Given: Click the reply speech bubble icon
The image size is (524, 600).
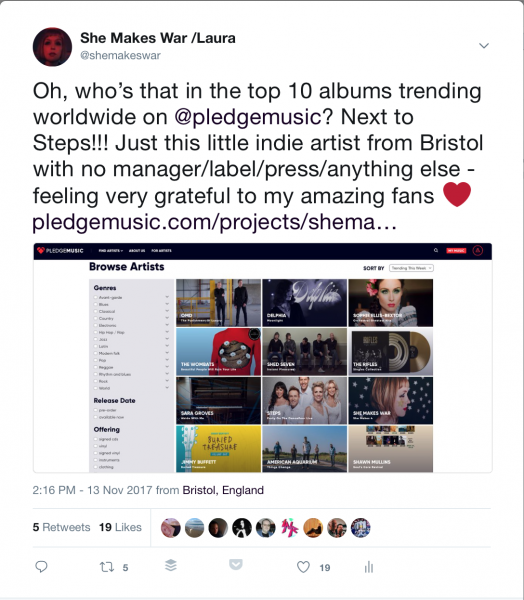Looking at the screenshot, I should [x=41, y=566].
